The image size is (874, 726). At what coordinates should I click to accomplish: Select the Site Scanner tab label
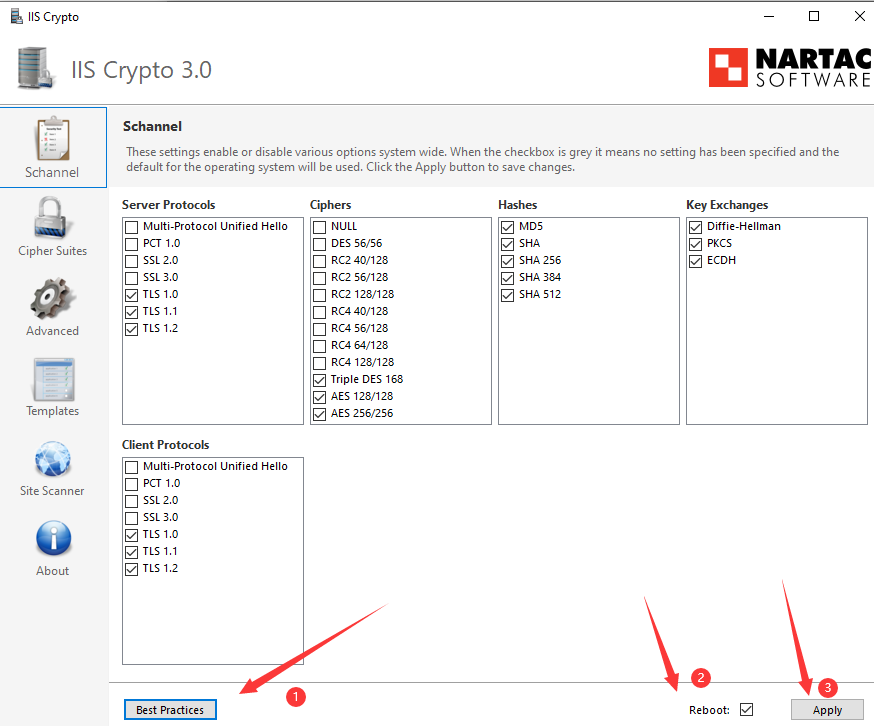coord(52,491)
